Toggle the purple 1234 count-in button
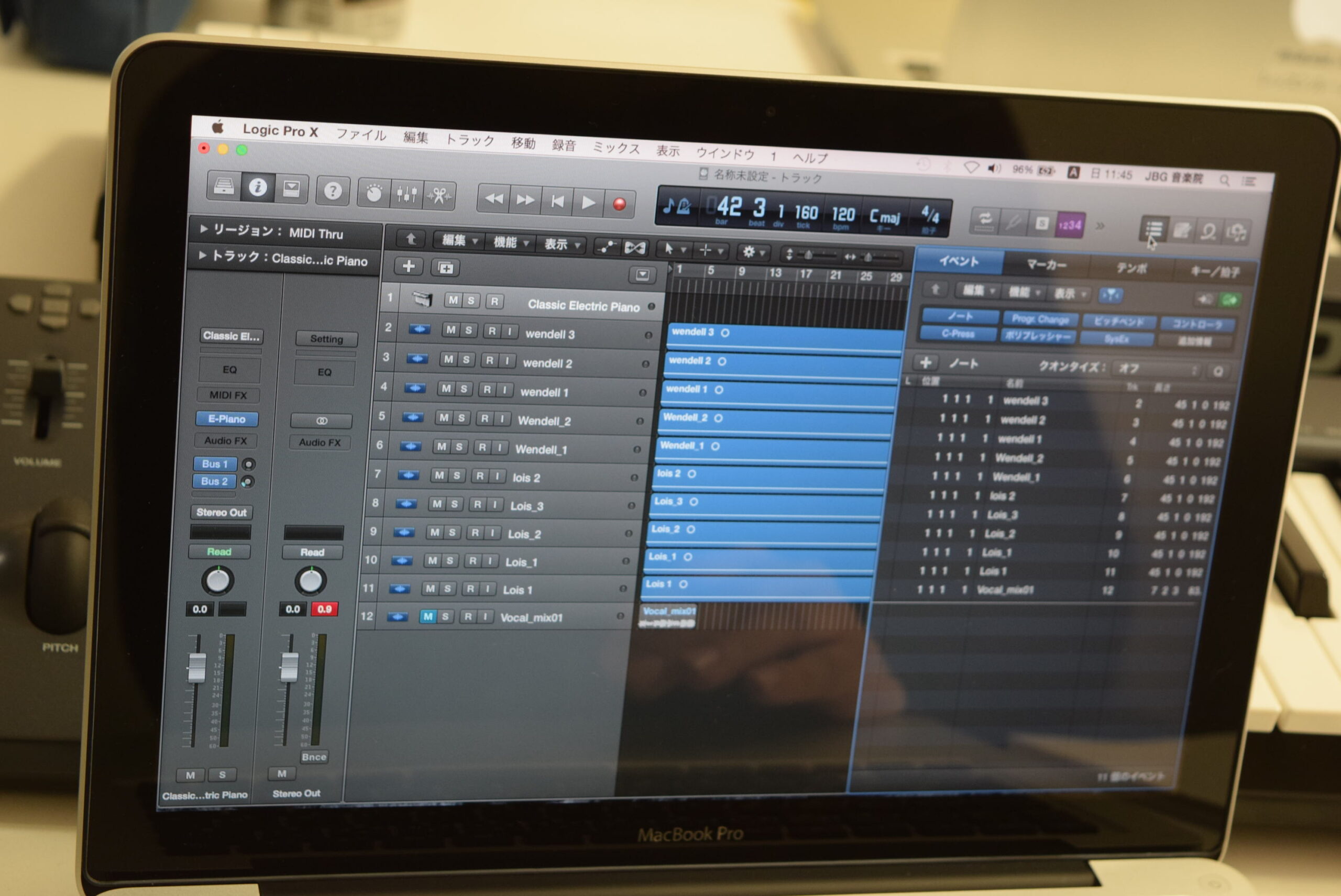 pos(1070,225)
